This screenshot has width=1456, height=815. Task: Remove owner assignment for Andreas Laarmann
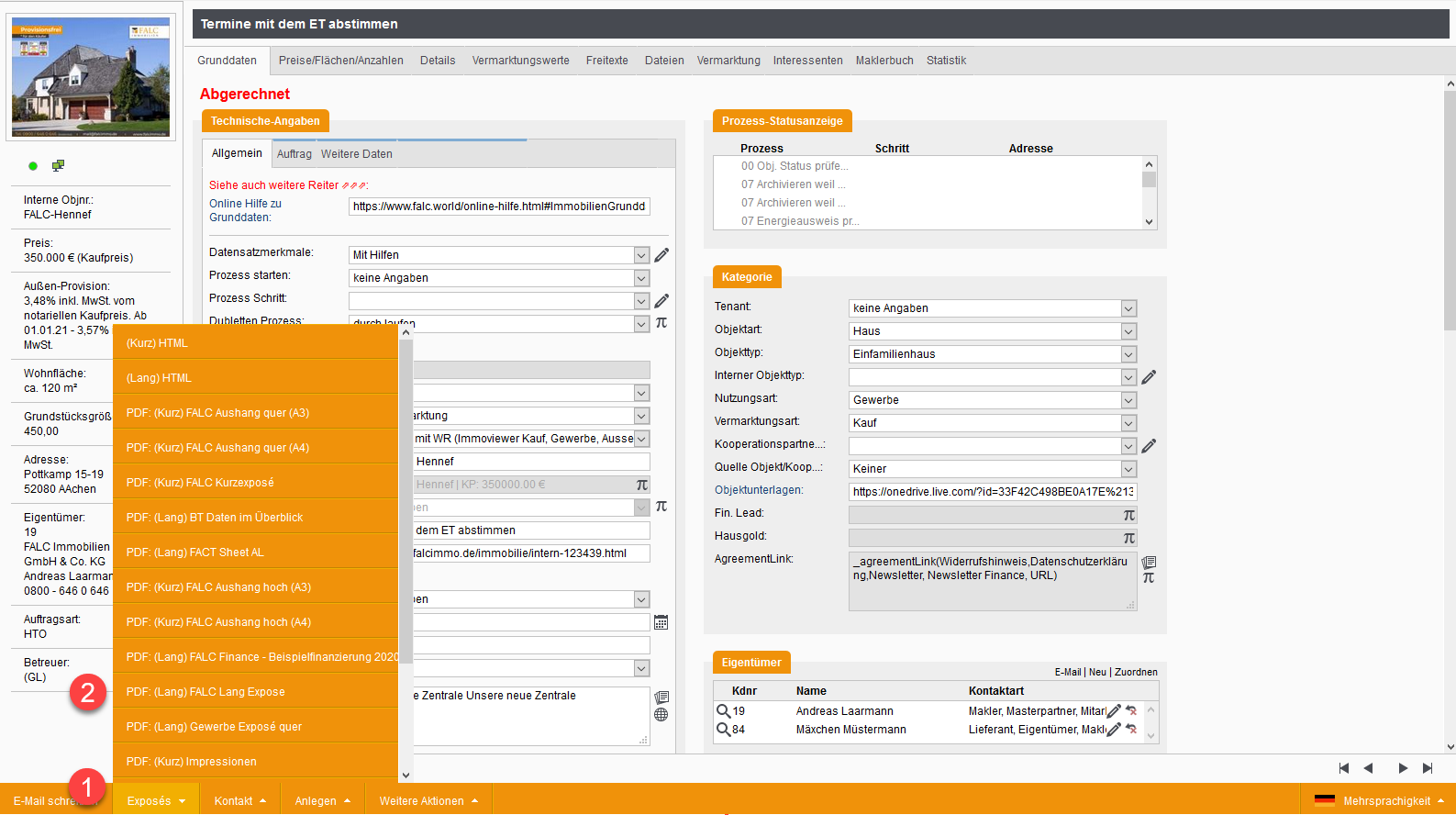pos(1131,711)
